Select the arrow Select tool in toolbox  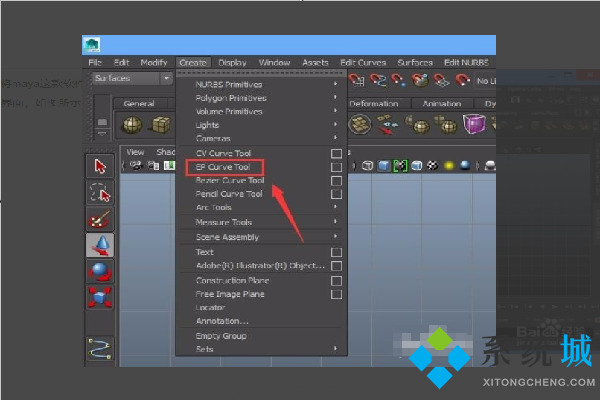point(100,166)
